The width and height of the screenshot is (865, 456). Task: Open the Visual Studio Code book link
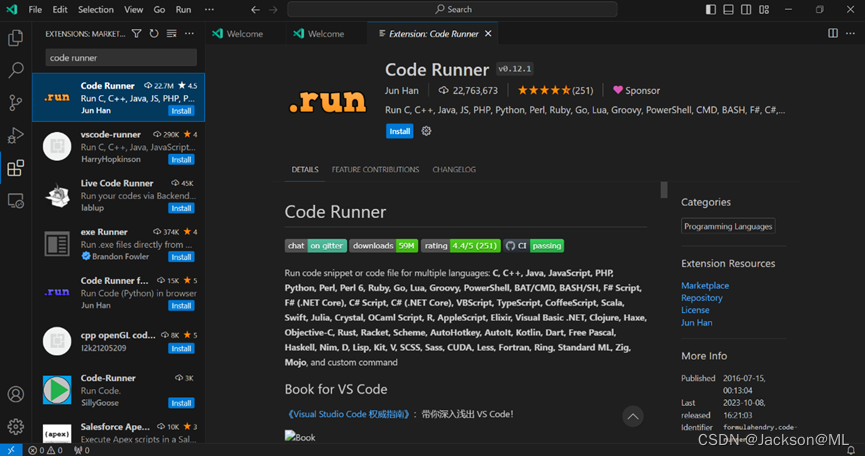pyautogui.click(x=348, y=414)
